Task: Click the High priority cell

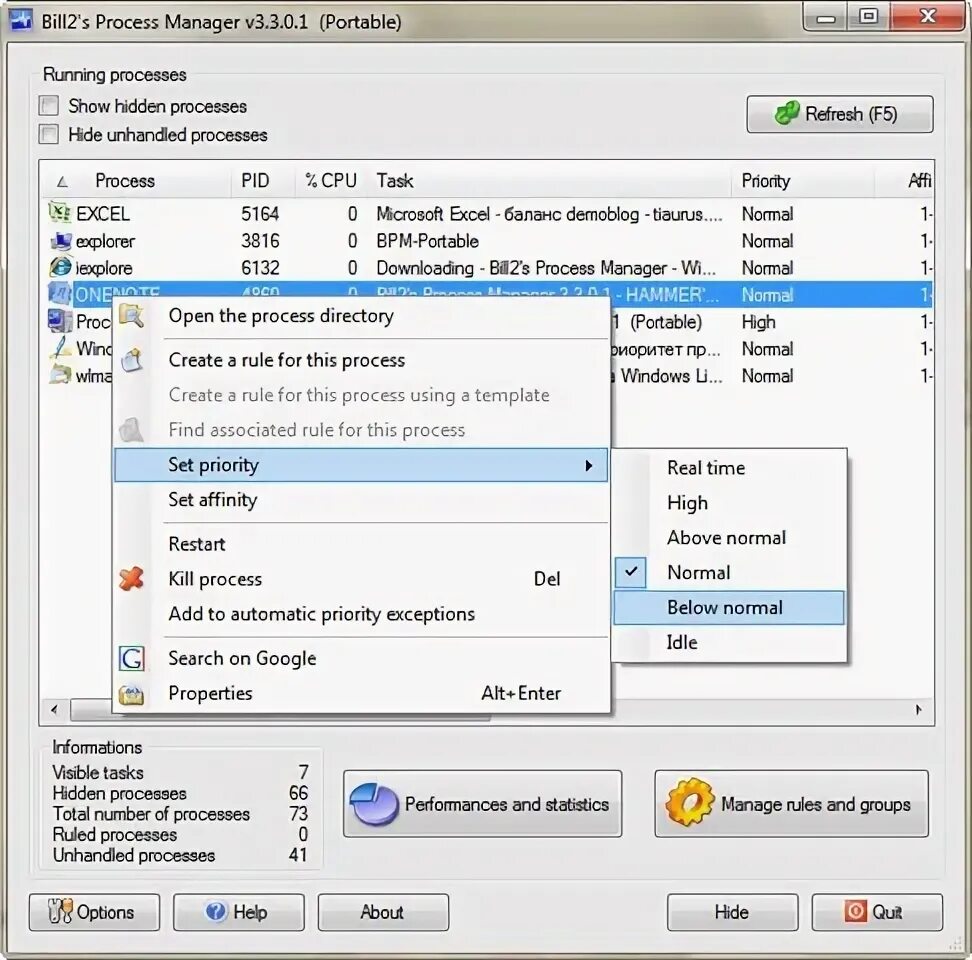Action: click(758, 322)
